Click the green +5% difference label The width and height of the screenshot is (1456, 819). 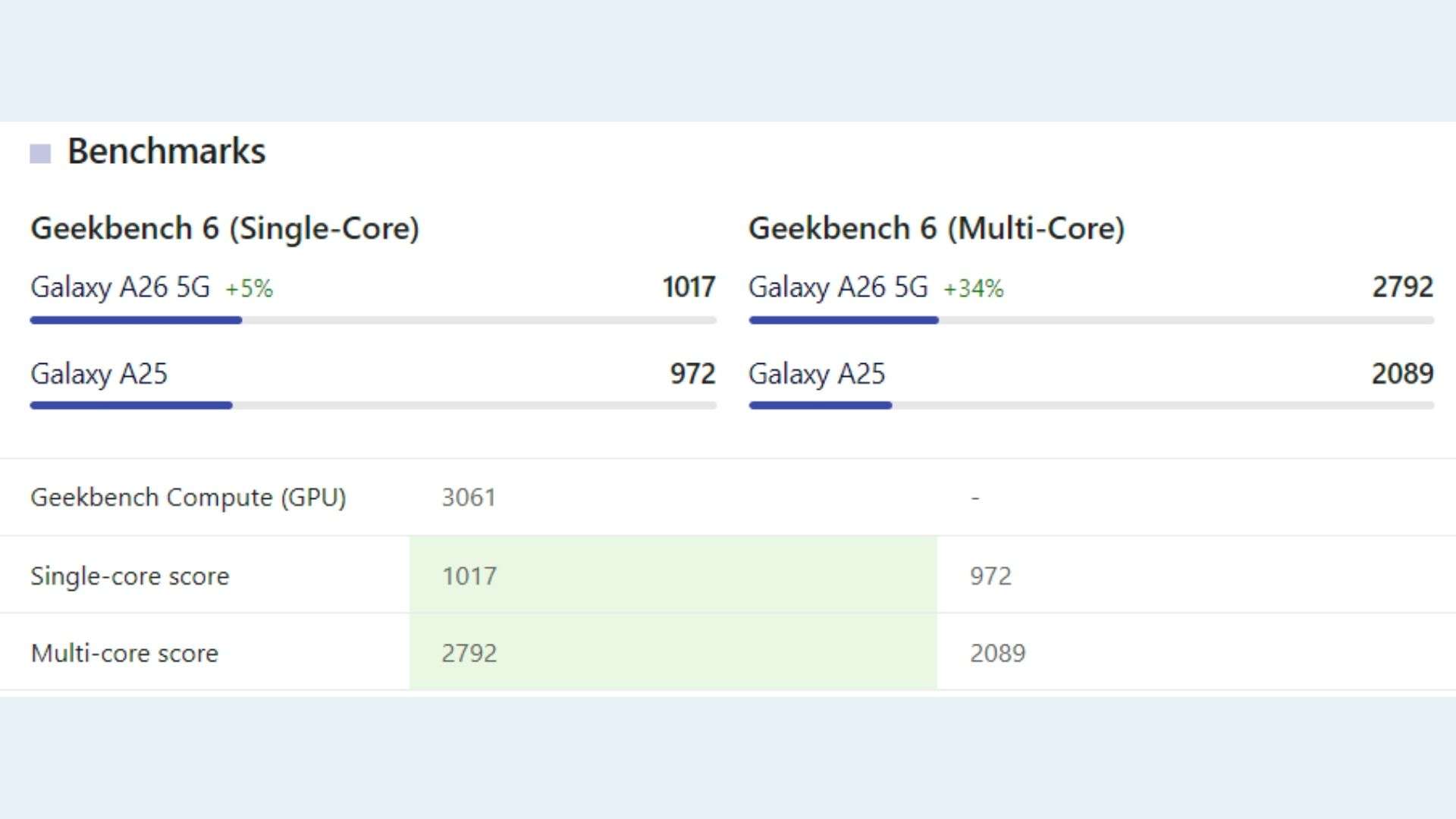(249, 288)
